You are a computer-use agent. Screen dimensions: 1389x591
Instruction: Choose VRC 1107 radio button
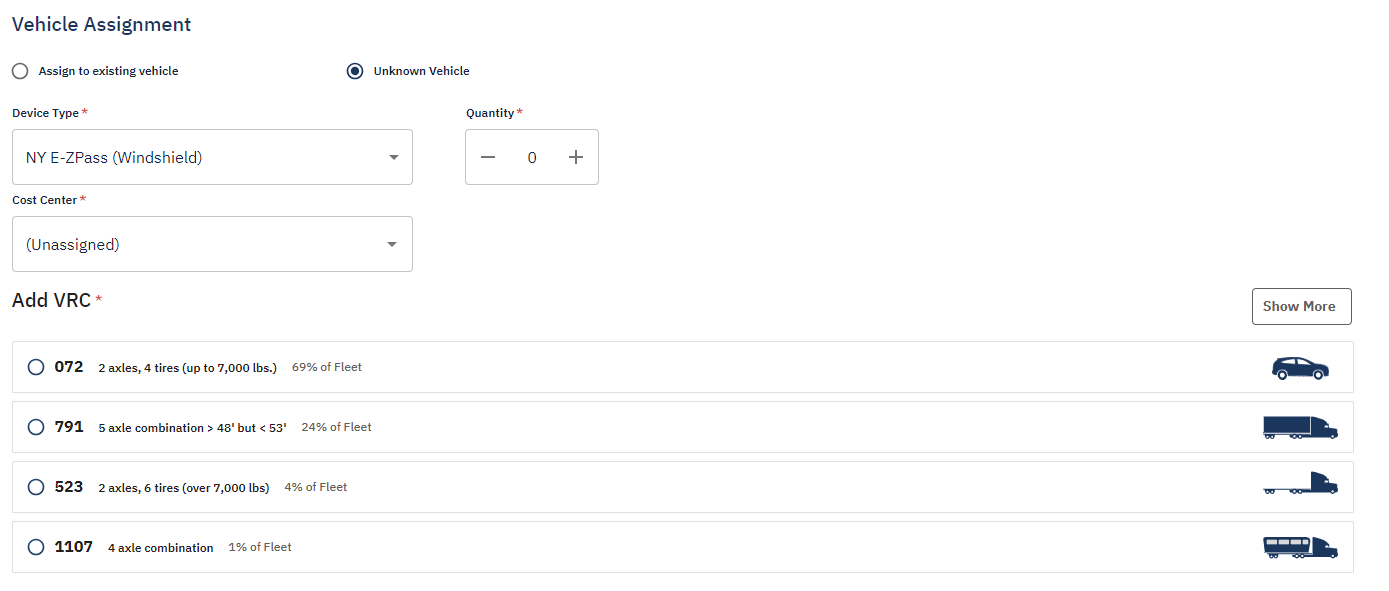click(x=36, y=547)
